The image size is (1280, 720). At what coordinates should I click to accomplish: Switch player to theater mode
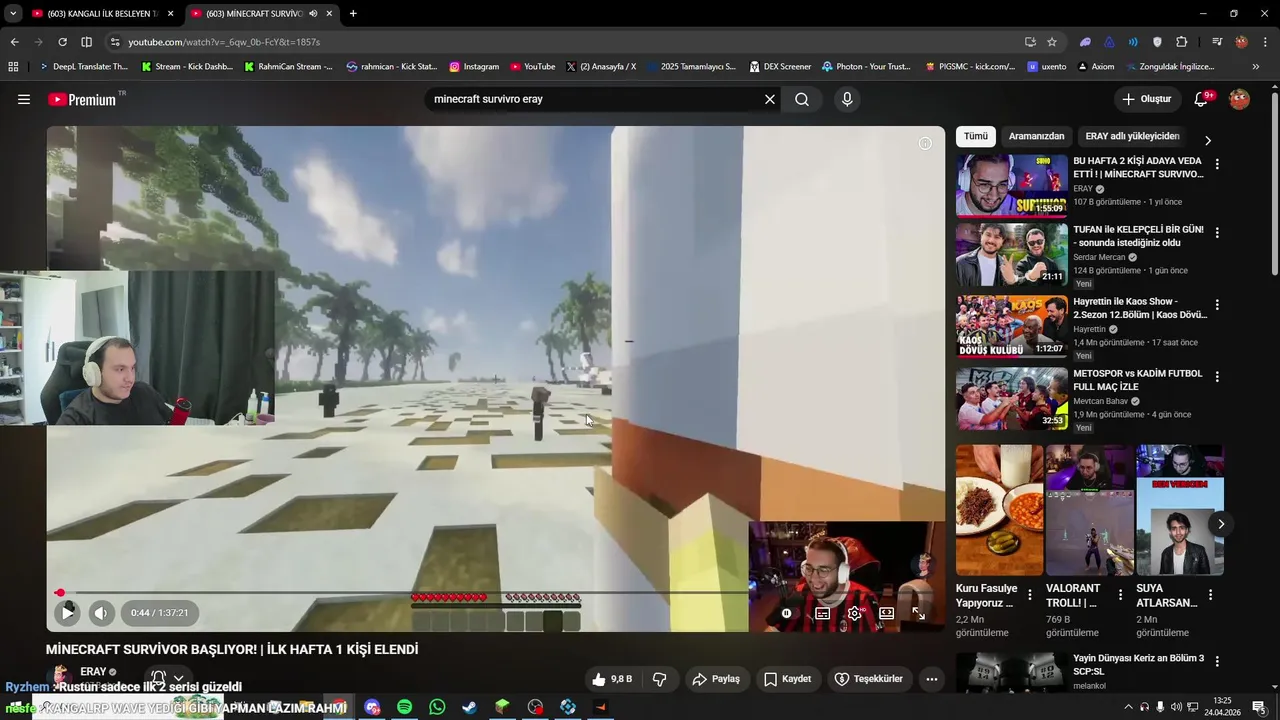click(x=886, y=613)
